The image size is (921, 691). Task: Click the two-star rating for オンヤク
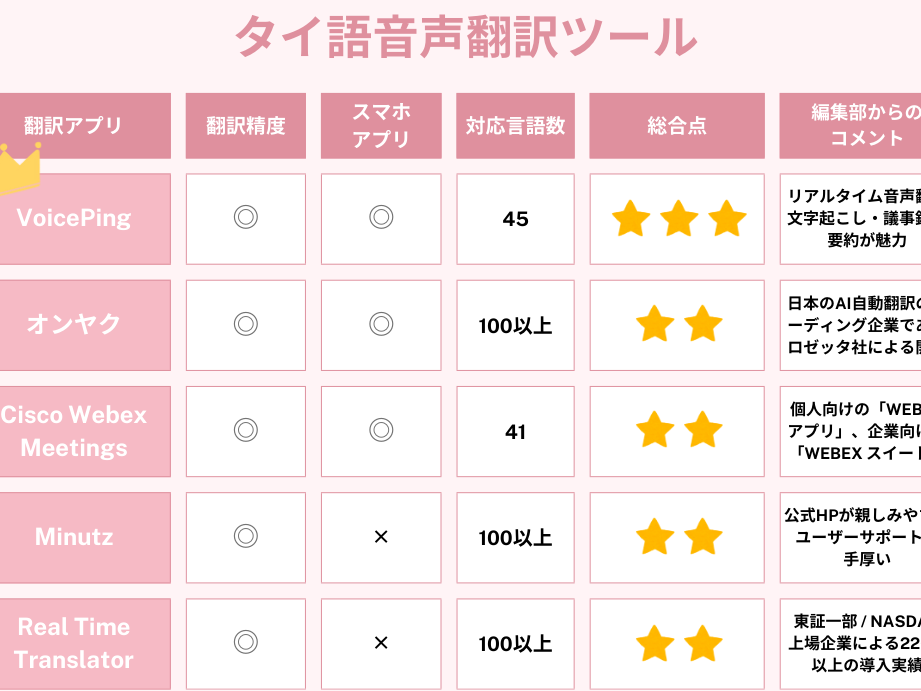pyautogui.click(x=678, y=324)
